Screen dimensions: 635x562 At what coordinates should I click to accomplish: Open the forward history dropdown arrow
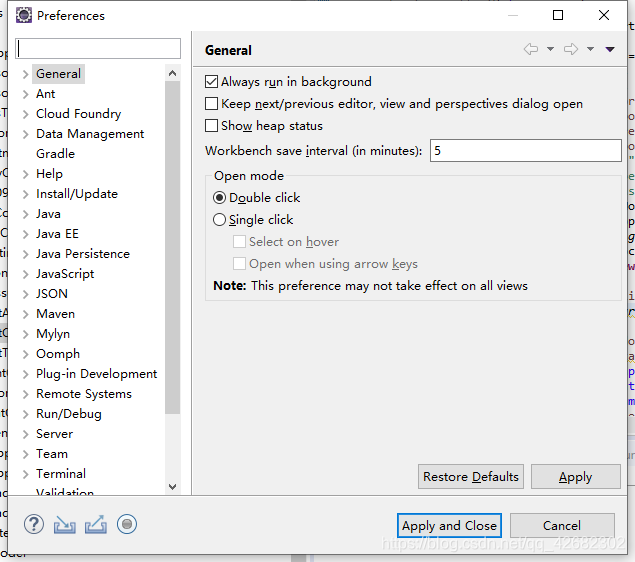pyautogui.click(x=590, y=49)
